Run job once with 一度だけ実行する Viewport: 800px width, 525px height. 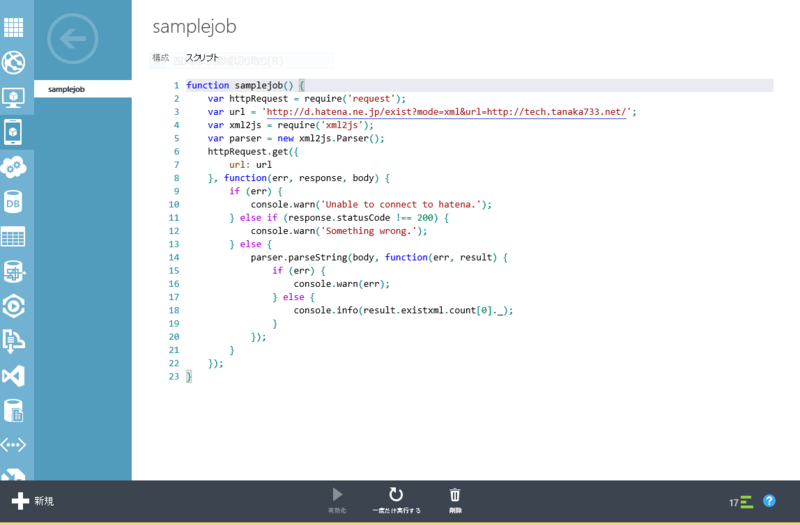(396, 500)
